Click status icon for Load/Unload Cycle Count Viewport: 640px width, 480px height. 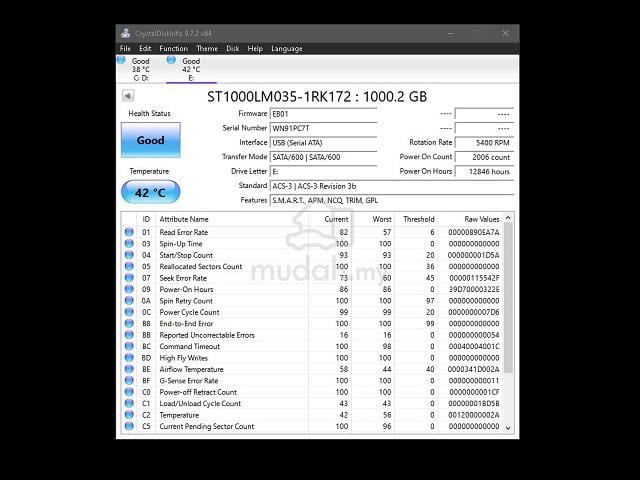tap(129, 403)
